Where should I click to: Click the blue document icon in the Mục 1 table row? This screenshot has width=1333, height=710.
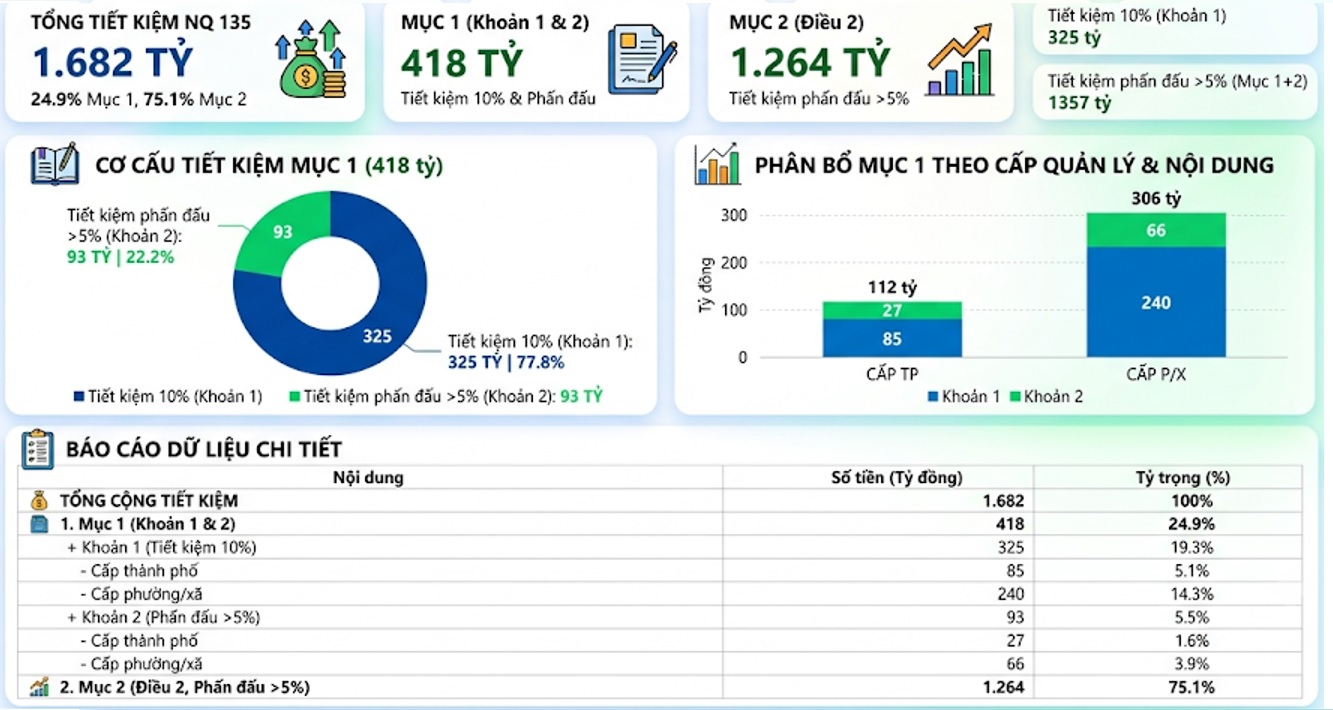point(39,524)
